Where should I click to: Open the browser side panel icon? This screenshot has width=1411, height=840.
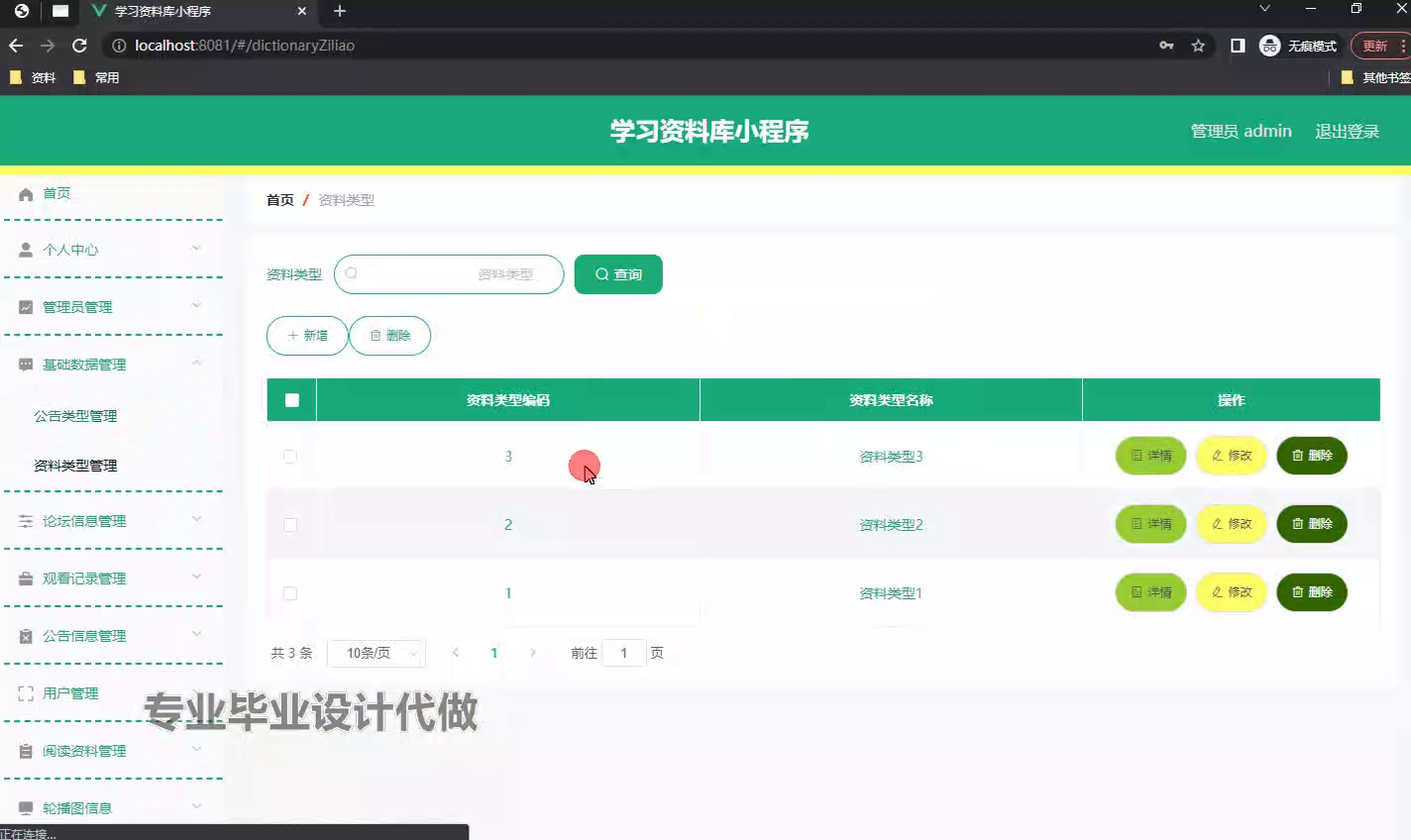coord(1238,46)
